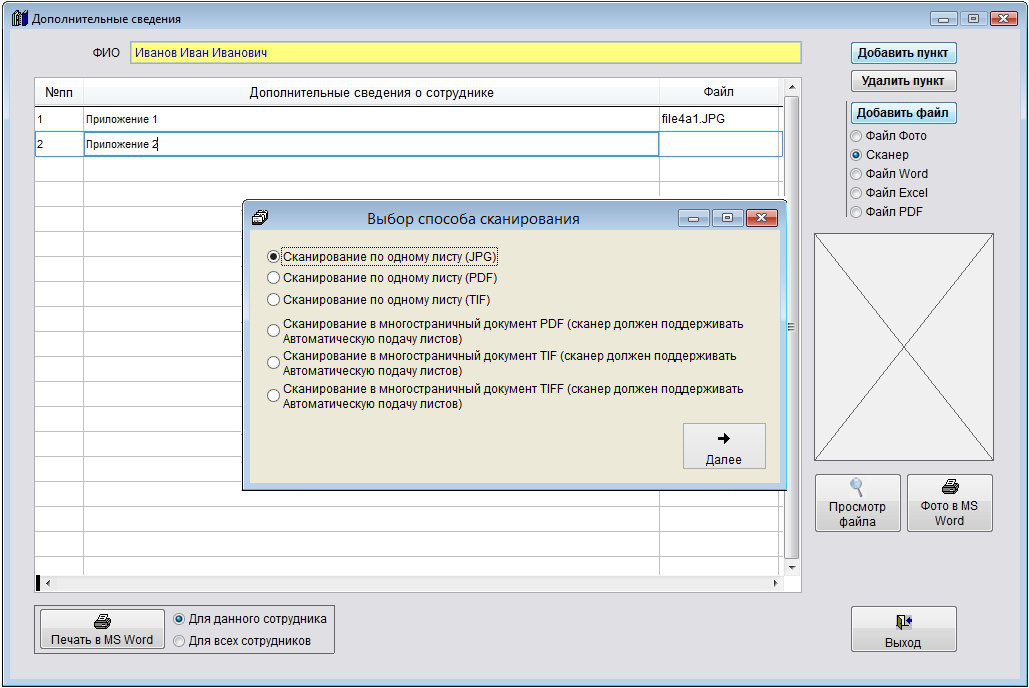The image size is (1029, 688).
Task: Select Файл PDF radio option
Action: [855, 212]
